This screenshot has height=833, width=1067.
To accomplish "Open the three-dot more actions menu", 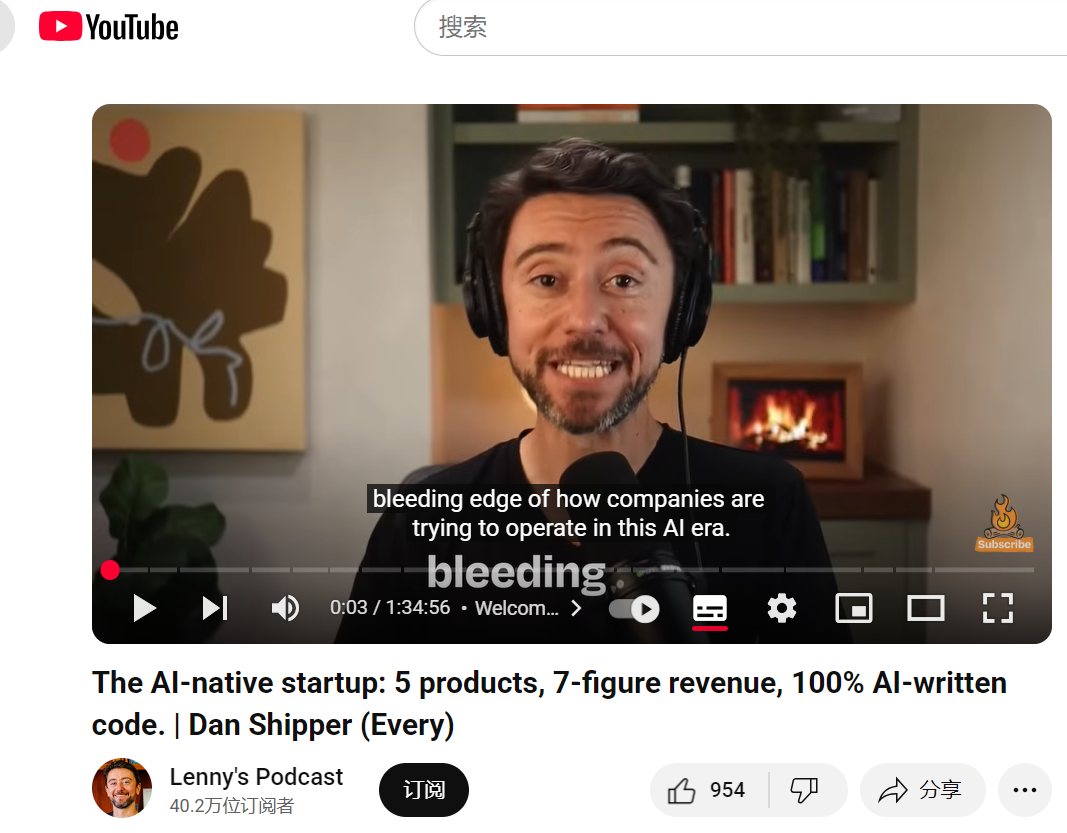I will (x=1025, y=790).
